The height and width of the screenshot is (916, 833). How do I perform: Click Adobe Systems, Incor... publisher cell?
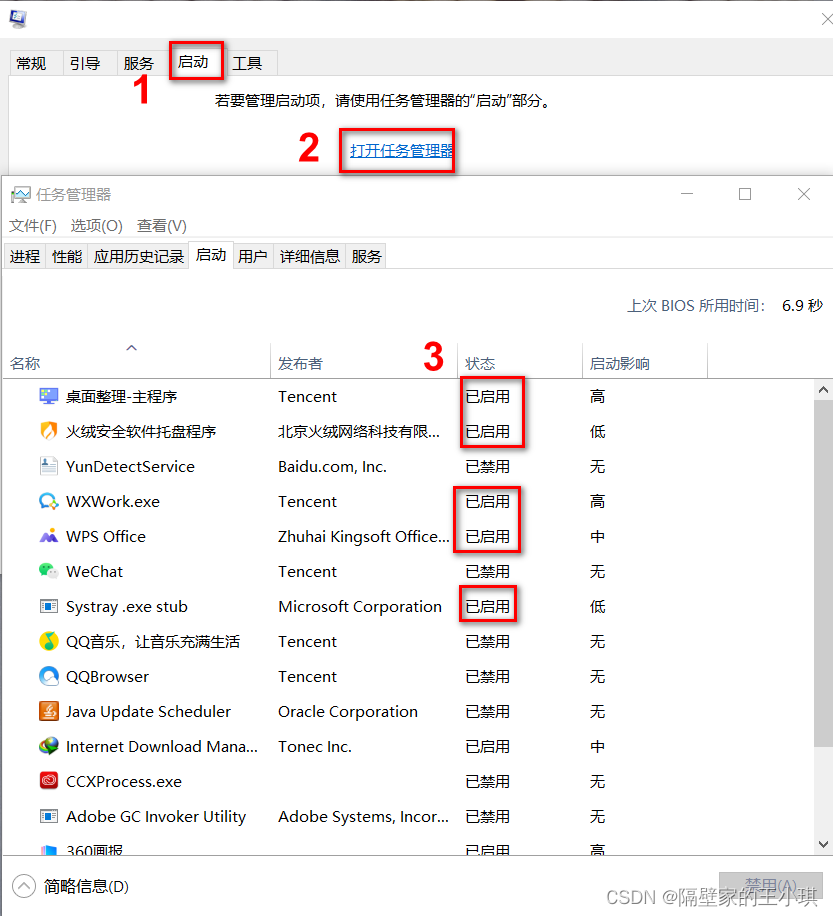[363, 817]
